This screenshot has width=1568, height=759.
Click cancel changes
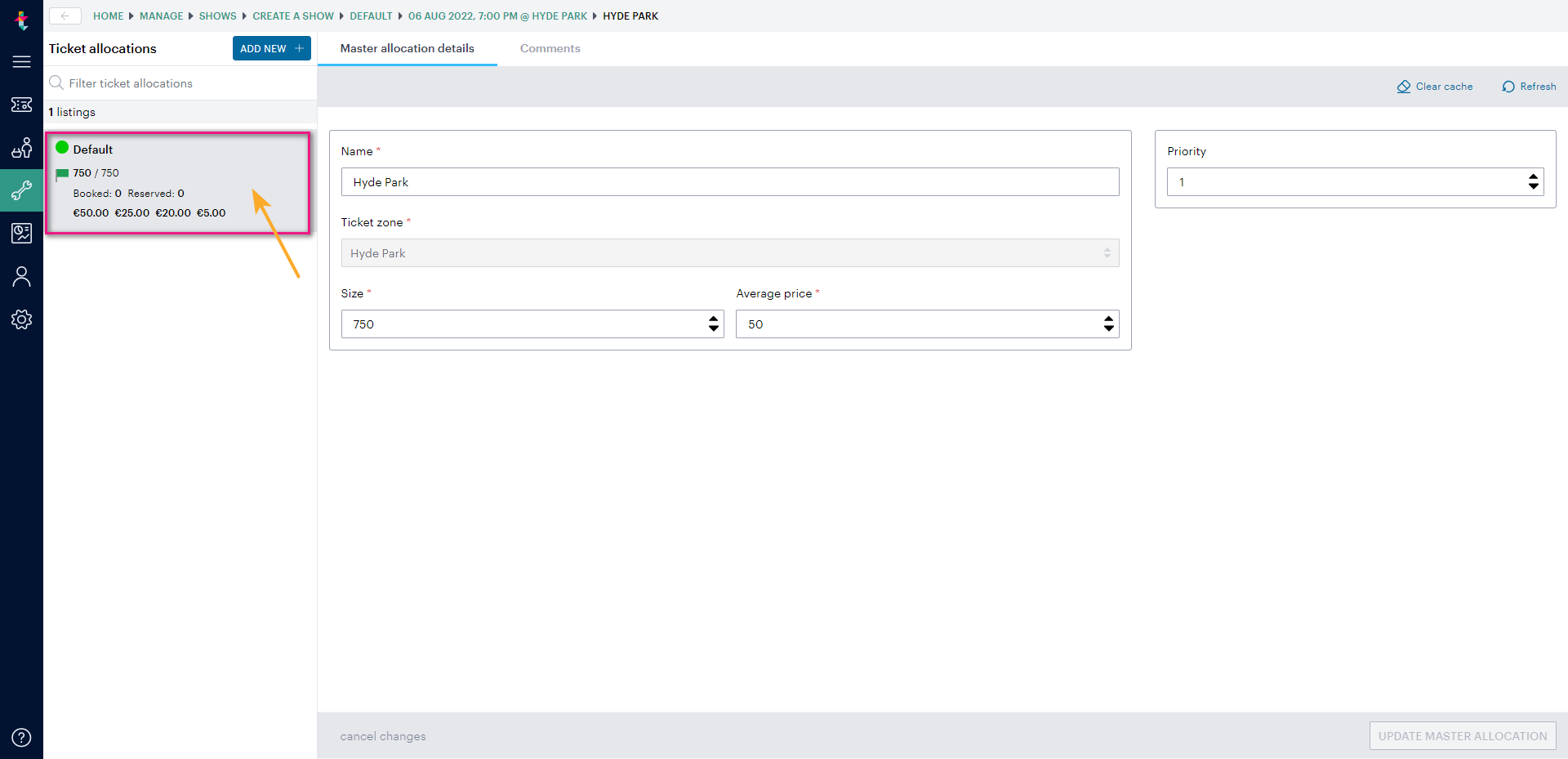coord(382,735)
